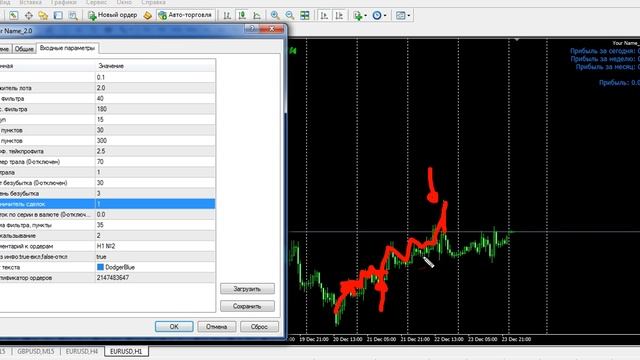640x360 pixels.
Task: Select the value cell 35
Action: [155, 225]
